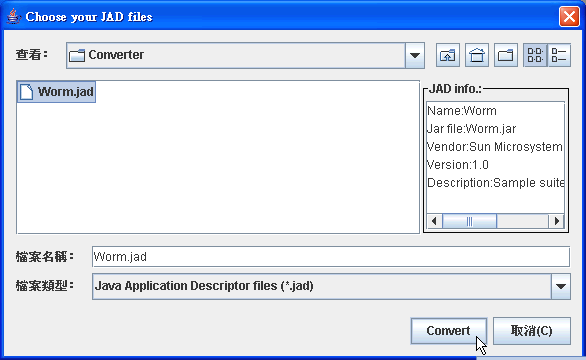Jump to the home directory

pyautogui.click(x=477, y=55)
